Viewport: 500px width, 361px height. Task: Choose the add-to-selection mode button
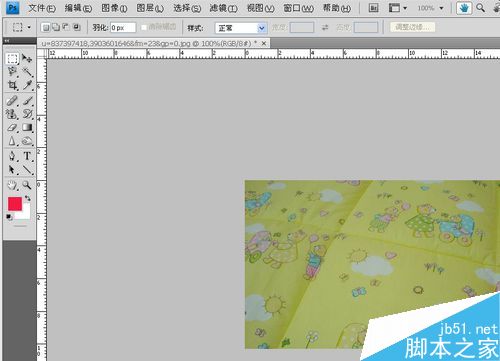[x=56, y=27]
